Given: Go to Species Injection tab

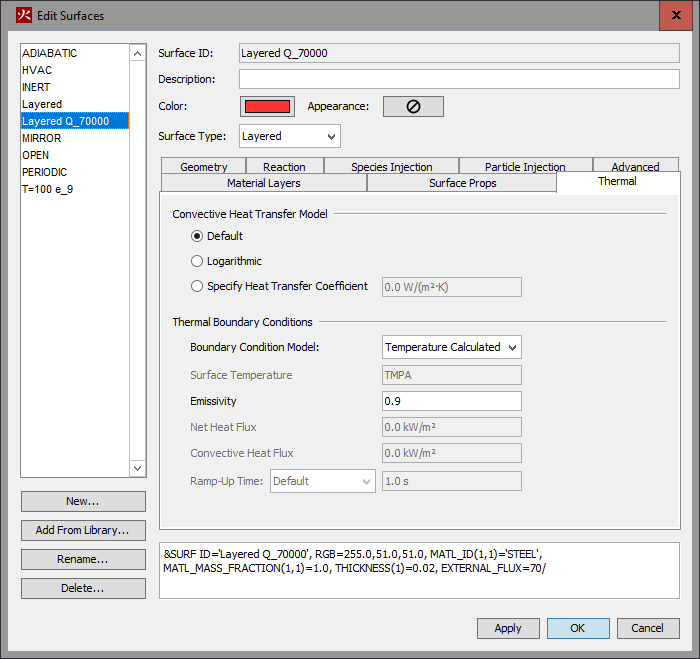Looking at the screenshot, I should (x=392, y=166).
